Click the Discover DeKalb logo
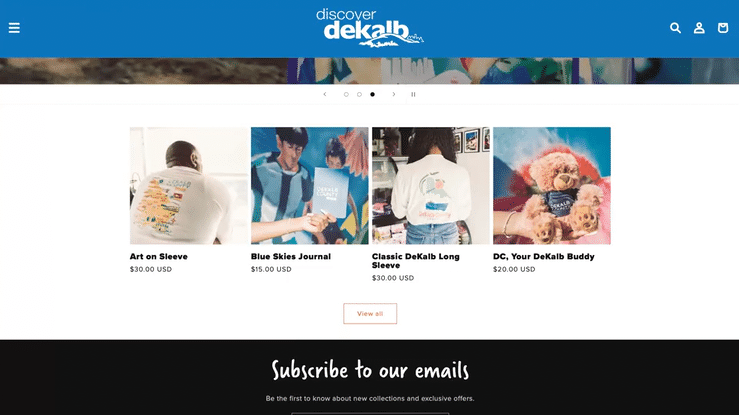 370,28
